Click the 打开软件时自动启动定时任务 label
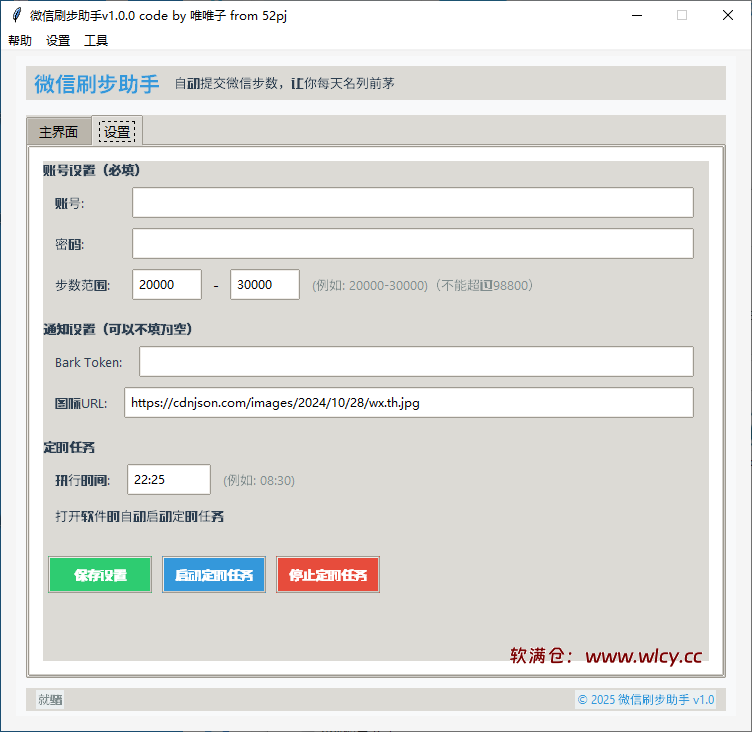This screenshot has height=732, width=752. (x=140, y=517)
